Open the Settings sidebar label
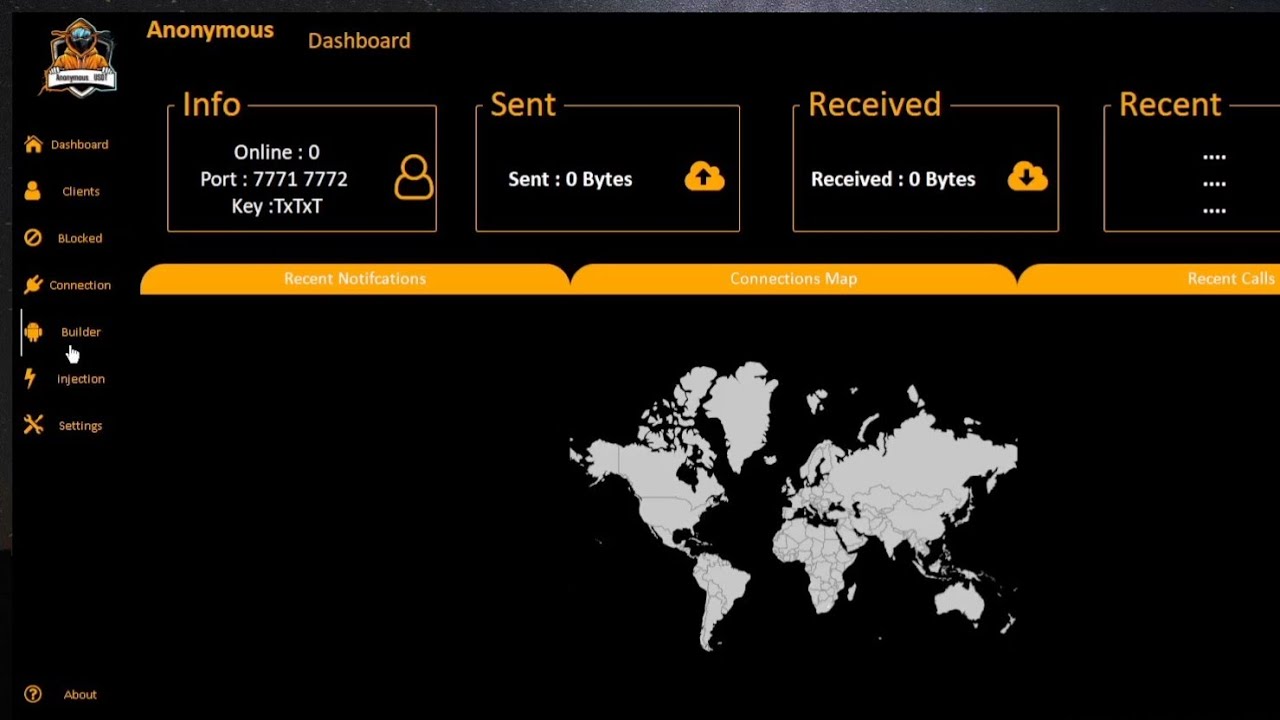 (x=80, y=426)
